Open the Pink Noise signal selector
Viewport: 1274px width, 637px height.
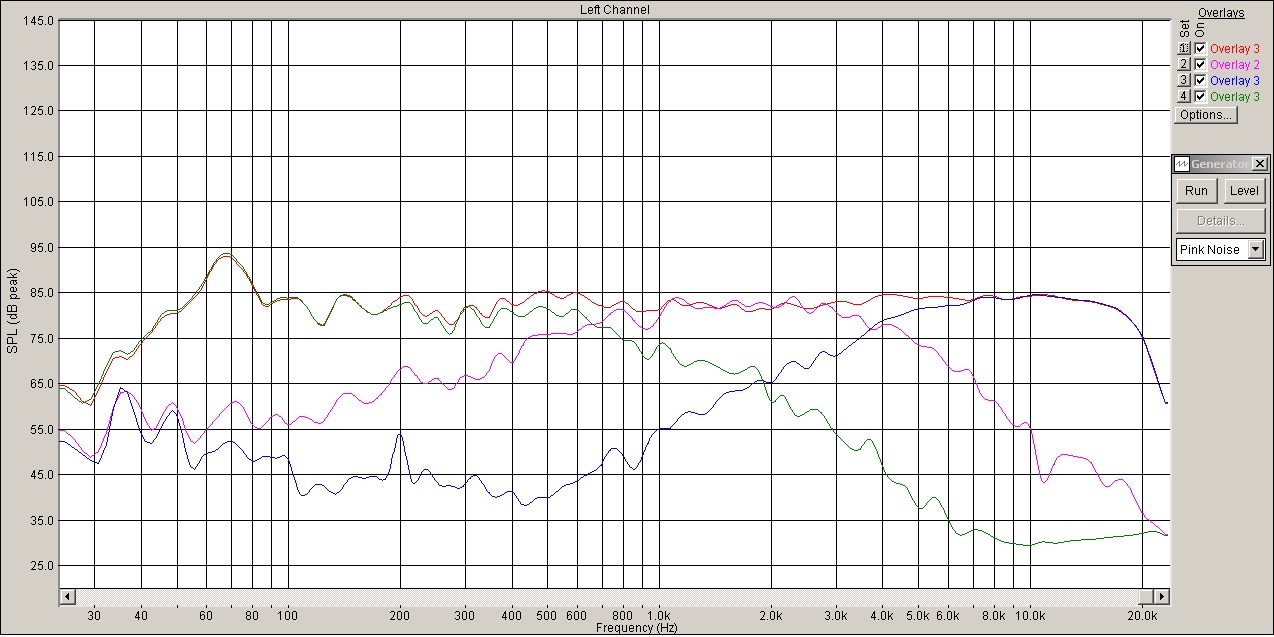(1220, 250)
